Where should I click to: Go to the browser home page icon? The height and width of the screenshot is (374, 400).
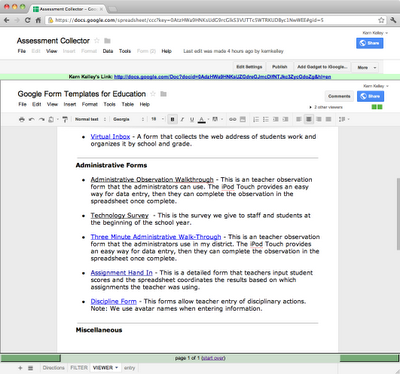pos(38,20)
